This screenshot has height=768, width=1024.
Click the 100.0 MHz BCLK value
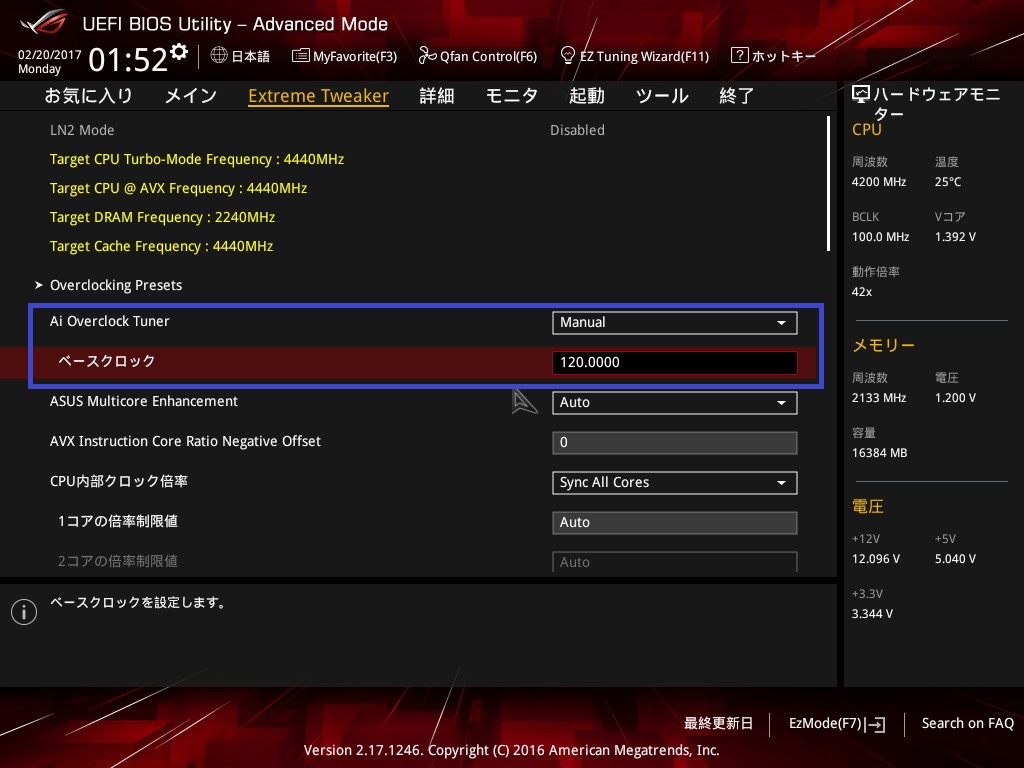(880, 237)
